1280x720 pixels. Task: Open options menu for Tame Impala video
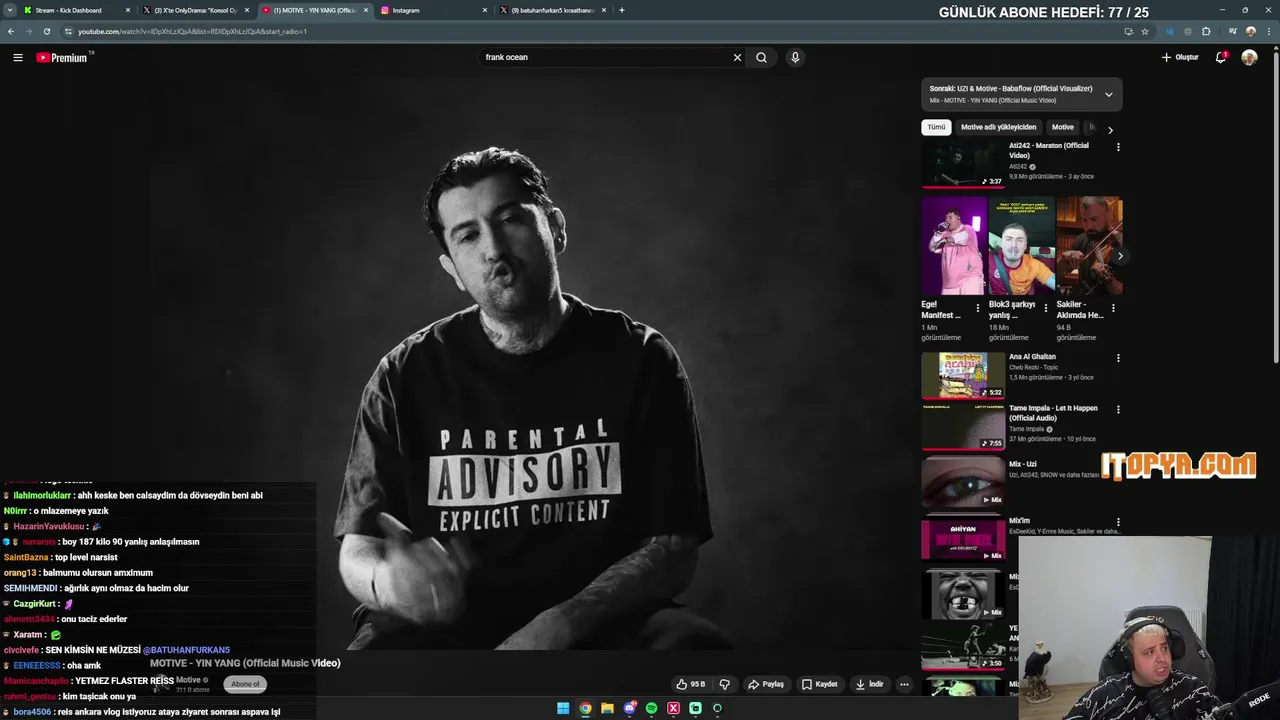(1118, 409)
